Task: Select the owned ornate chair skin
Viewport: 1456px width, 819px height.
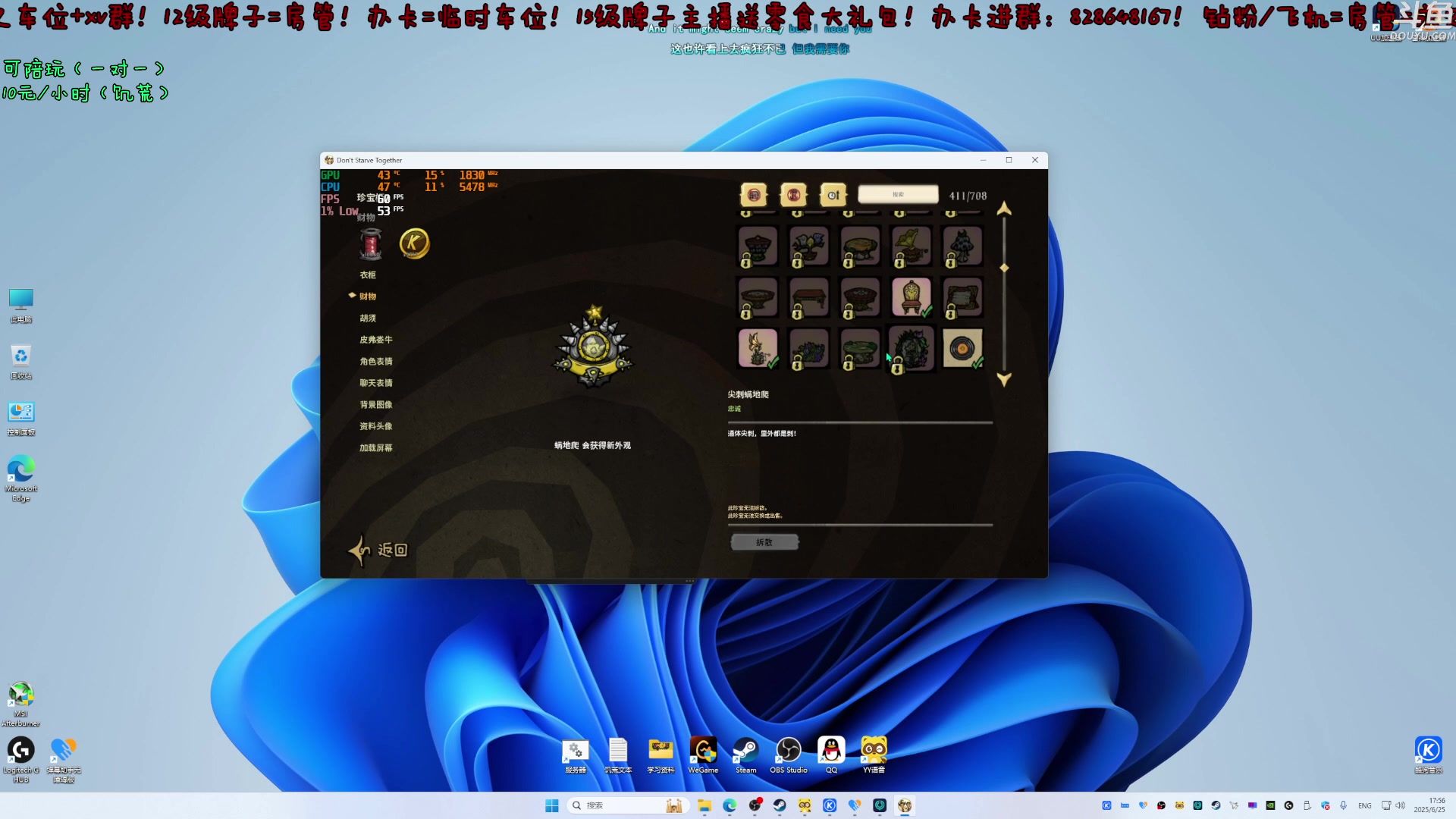Action: point(912,297)
